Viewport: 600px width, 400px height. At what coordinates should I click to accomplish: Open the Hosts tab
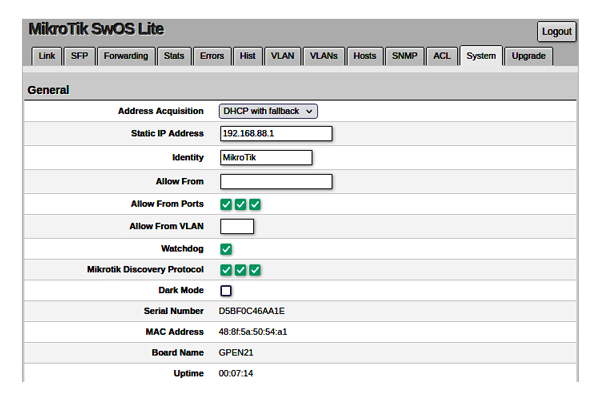point(365,56)
